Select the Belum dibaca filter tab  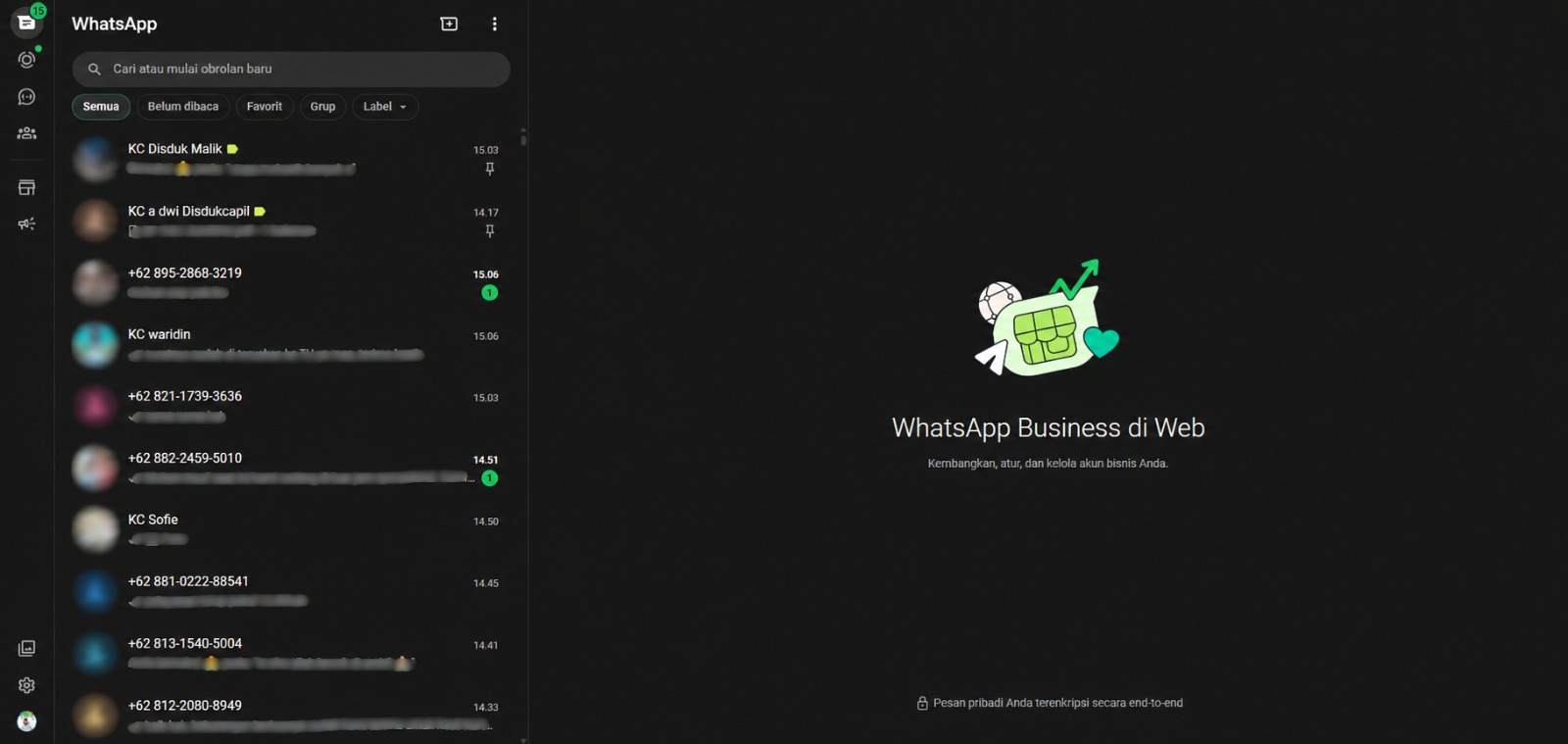click(x=183, y=107)
